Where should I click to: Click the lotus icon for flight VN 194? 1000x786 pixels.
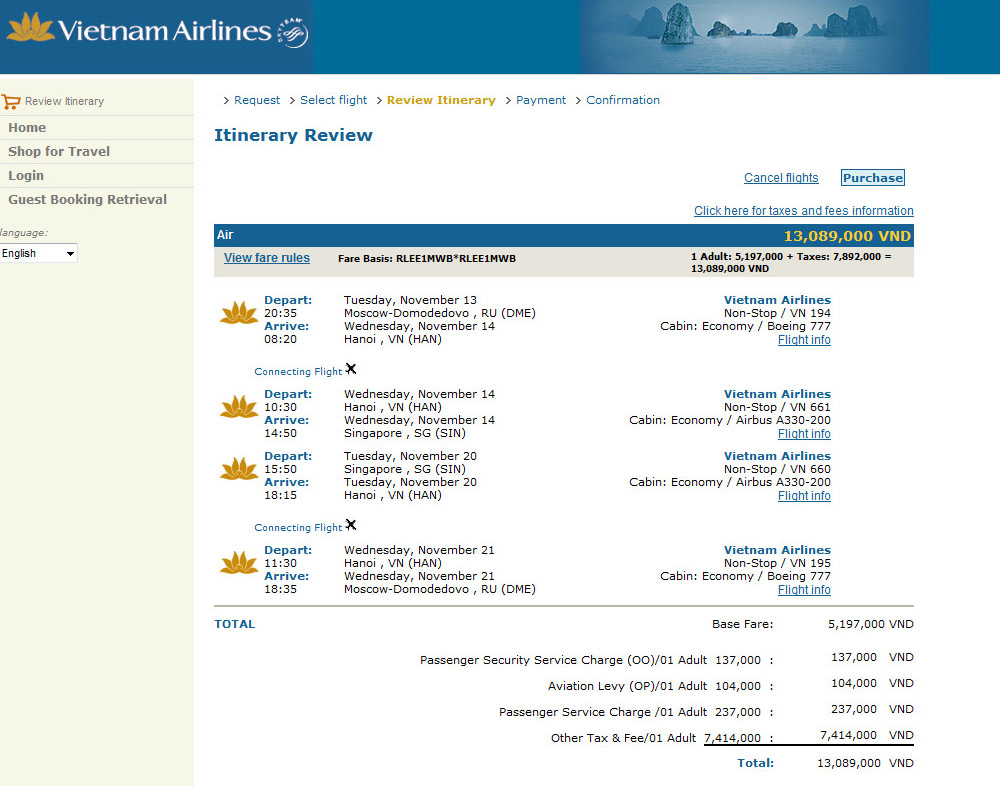pyautogui.click(x=239, y=313)
